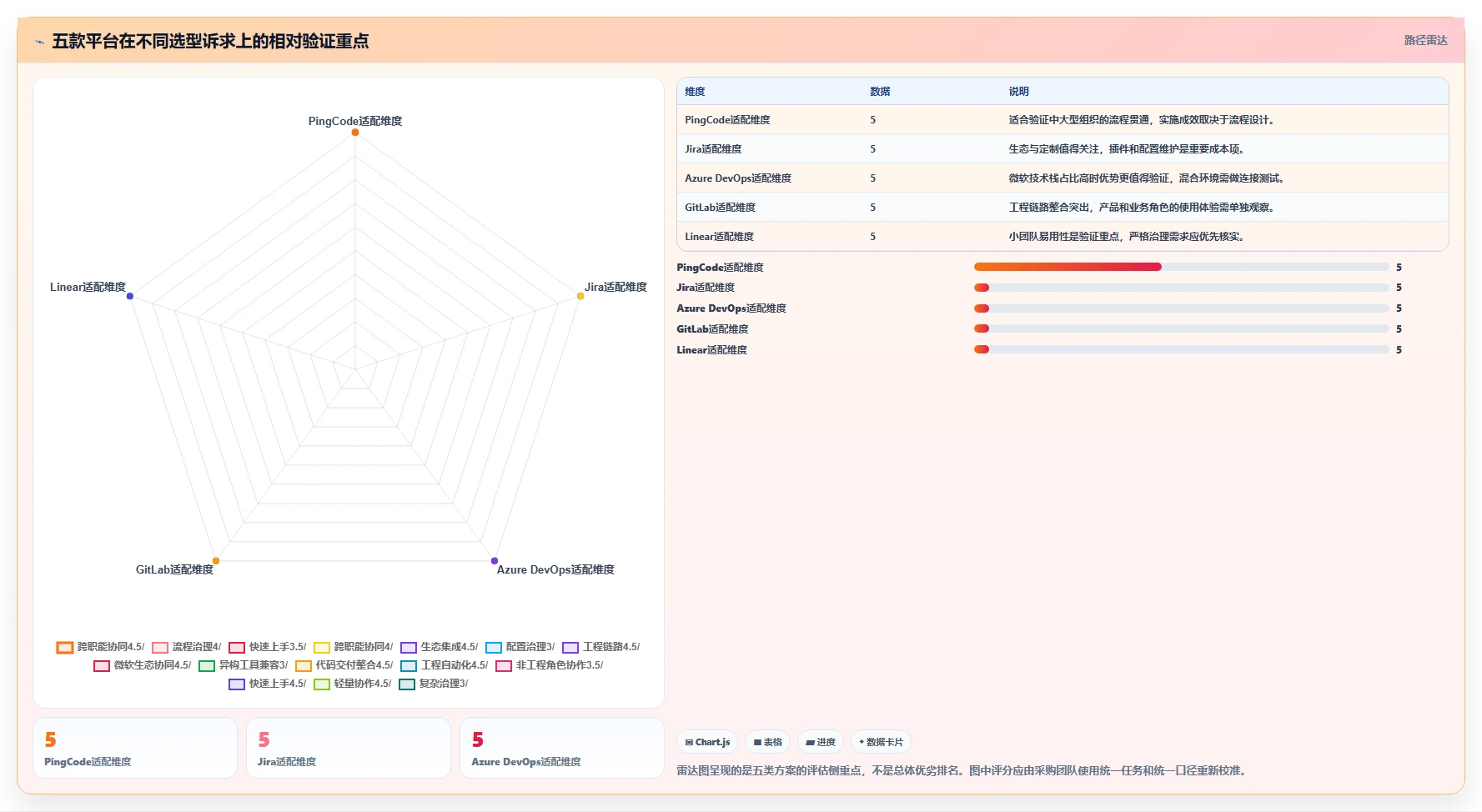This screenshot has width=1482, height=812.
Task: Click the 维度 table column header
Action: [695, 92]
